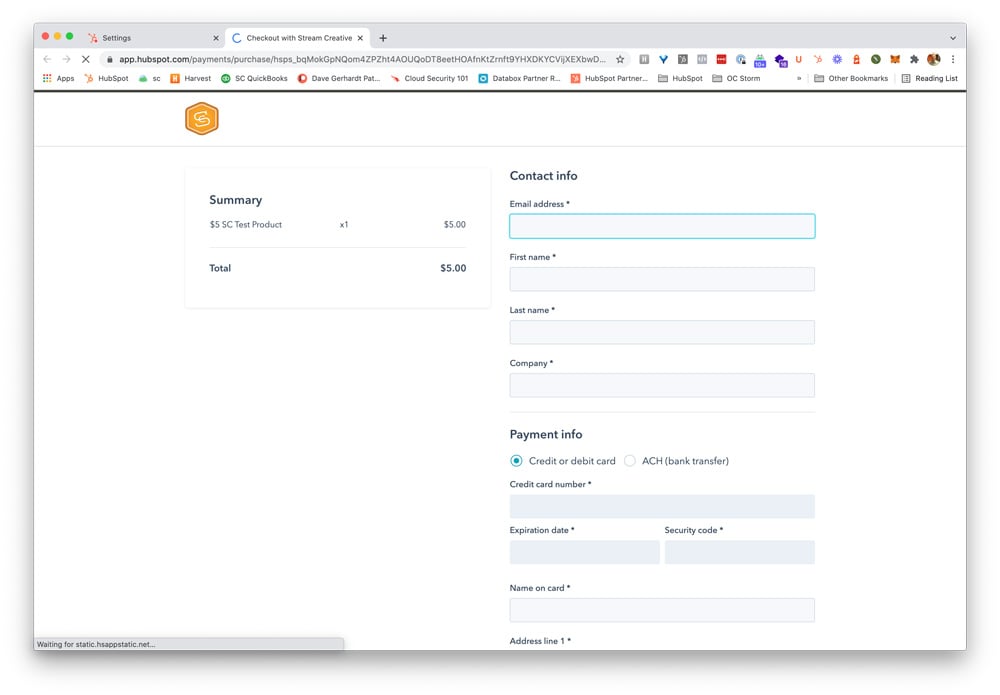Bookmark this page with the star icon
Viewport: 1000px width, 695px height.
tap(620, 60)
